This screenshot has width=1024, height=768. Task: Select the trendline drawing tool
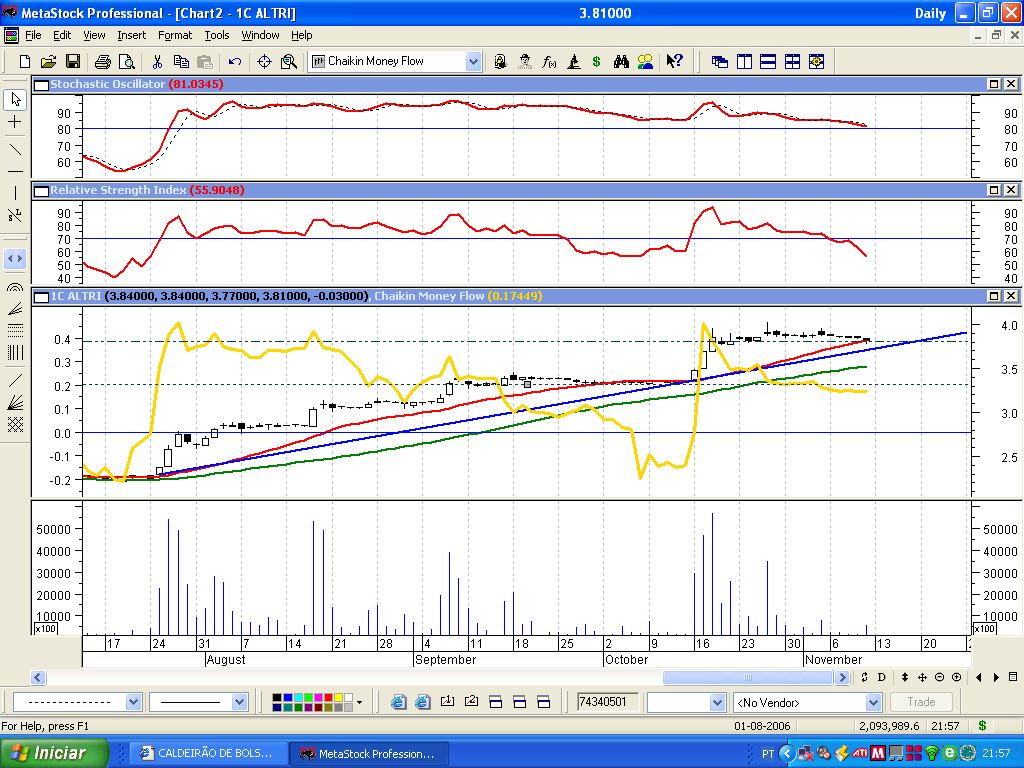coord(15,150)
